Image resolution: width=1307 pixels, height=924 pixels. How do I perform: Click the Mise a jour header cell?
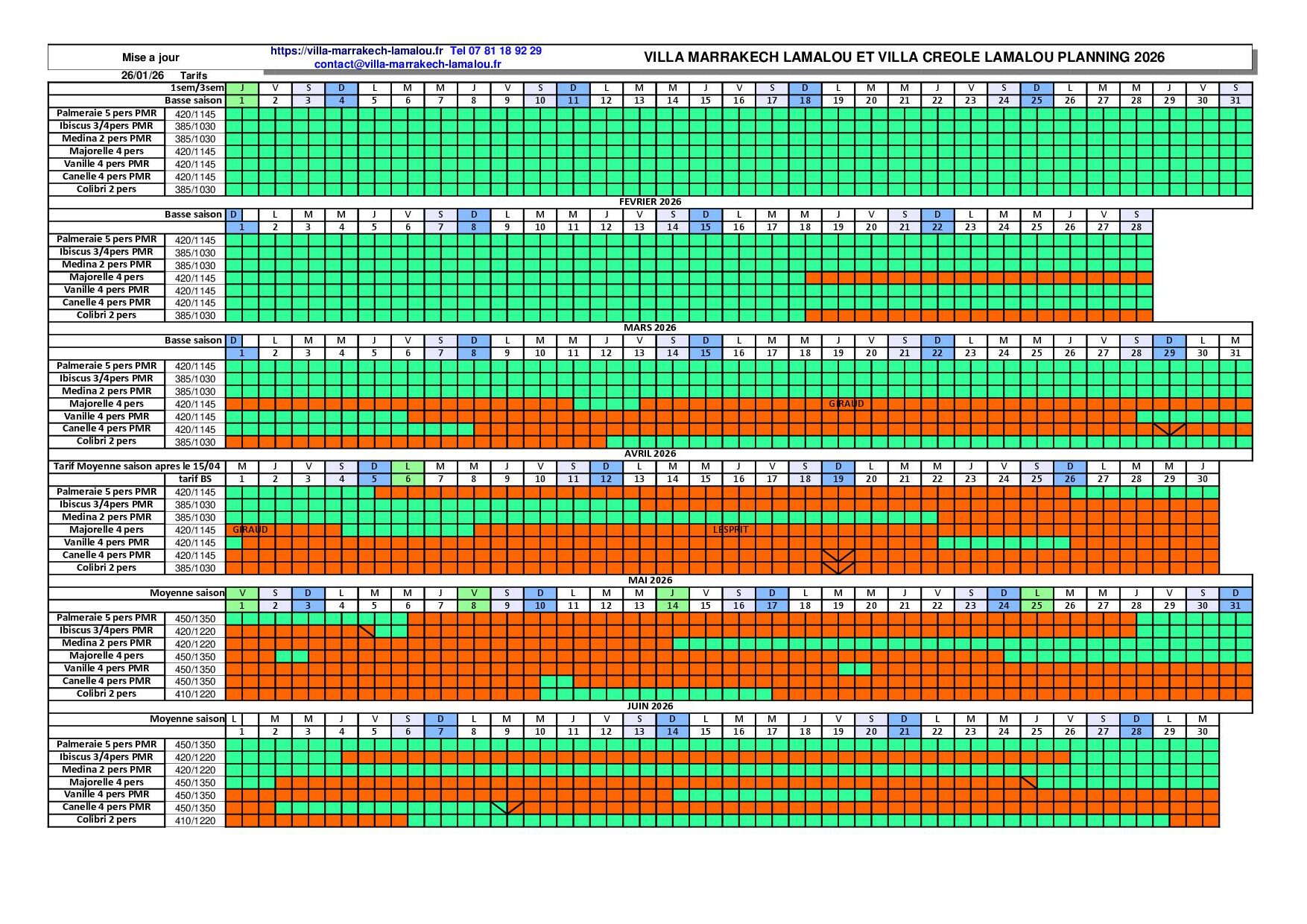click(x=151, y=57)
